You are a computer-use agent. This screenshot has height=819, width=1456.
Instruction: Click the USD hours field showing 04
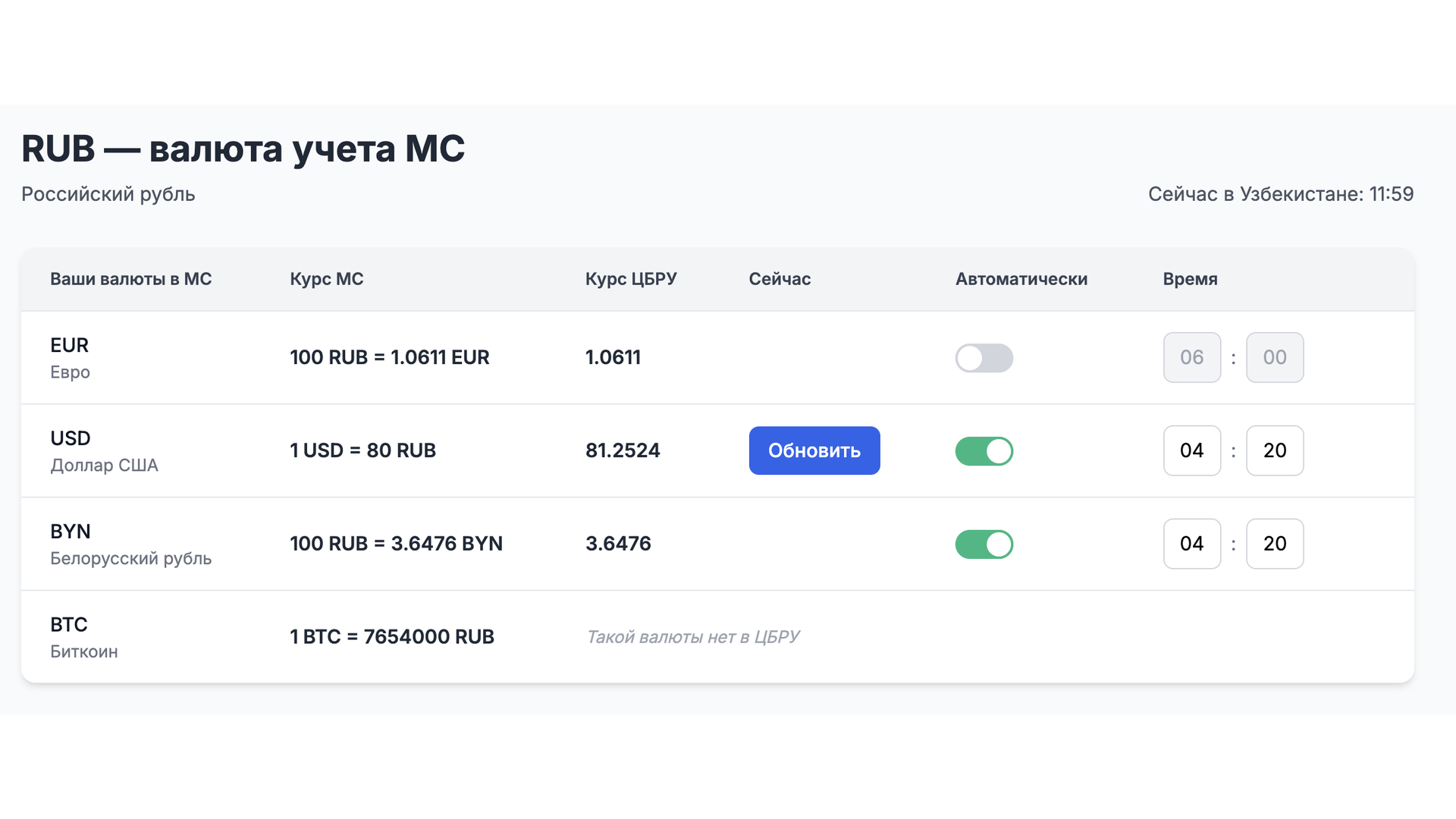[x=1191, y=450]
